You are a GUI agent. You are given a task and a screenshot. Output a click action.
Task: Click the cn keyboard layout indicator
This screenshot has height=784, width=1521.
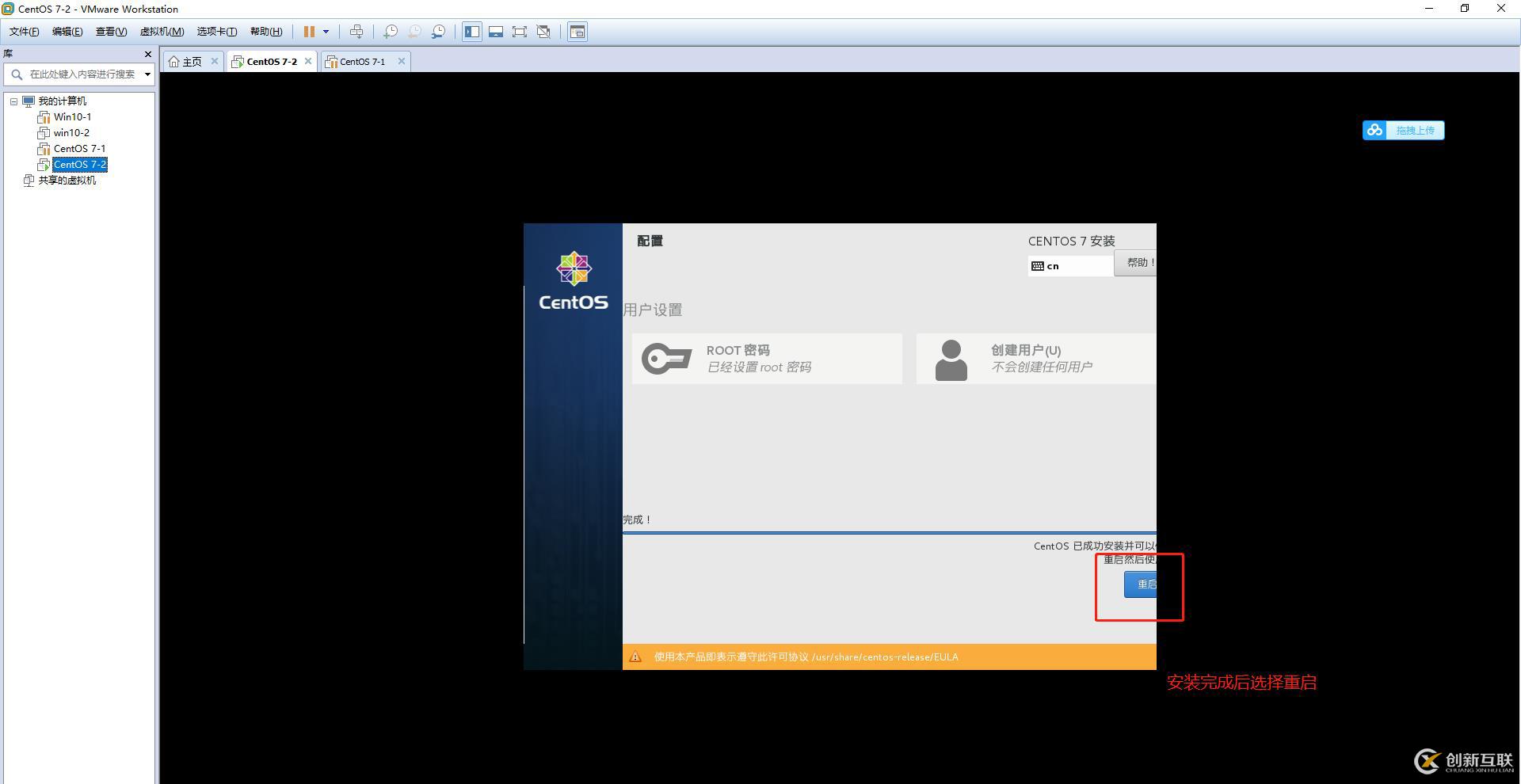1071,266
